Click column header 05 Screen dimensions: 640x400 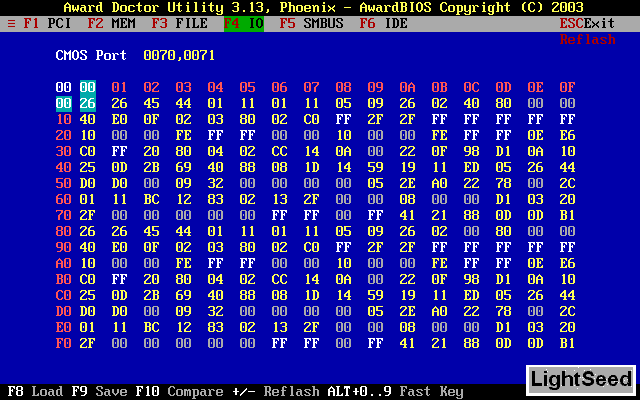click(247, 87)
